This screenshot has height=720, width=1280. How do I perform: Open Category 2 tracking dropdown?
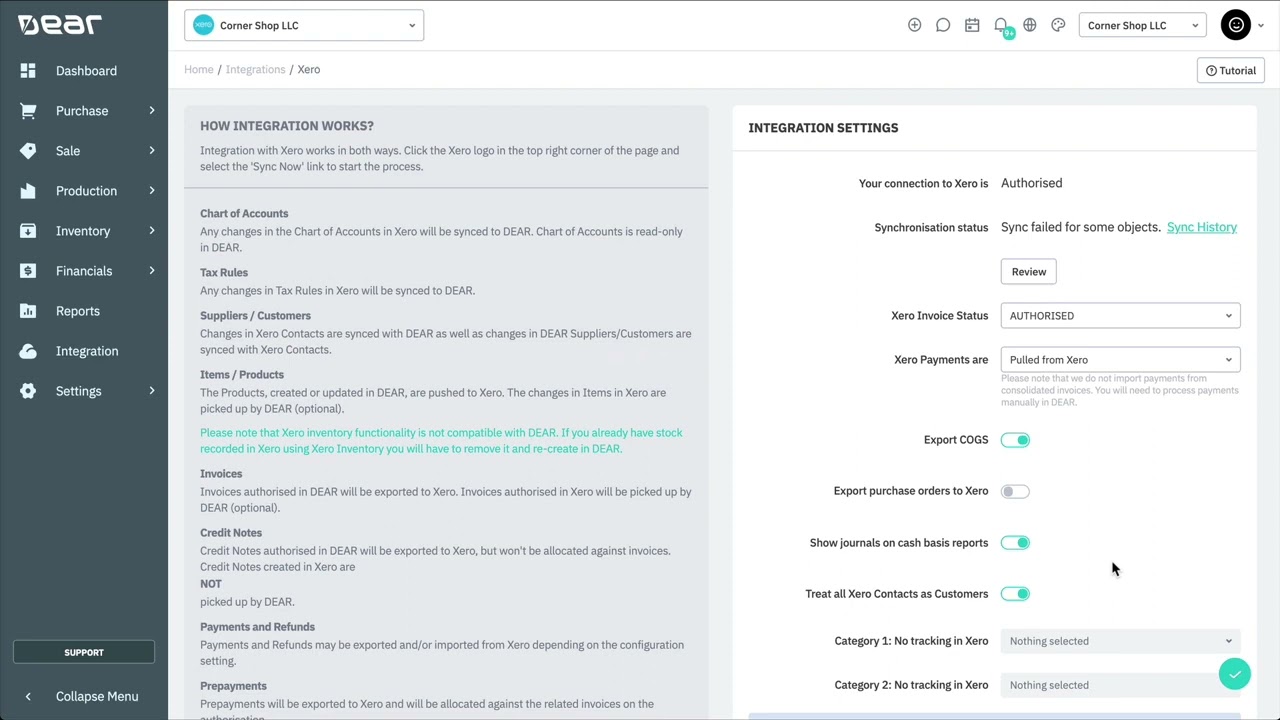[1120, 685]
